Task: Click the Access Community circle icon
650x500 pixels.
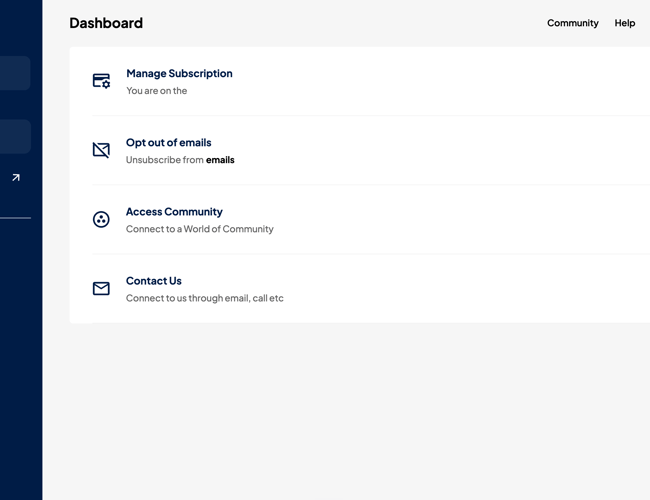Action: point(101,219)
